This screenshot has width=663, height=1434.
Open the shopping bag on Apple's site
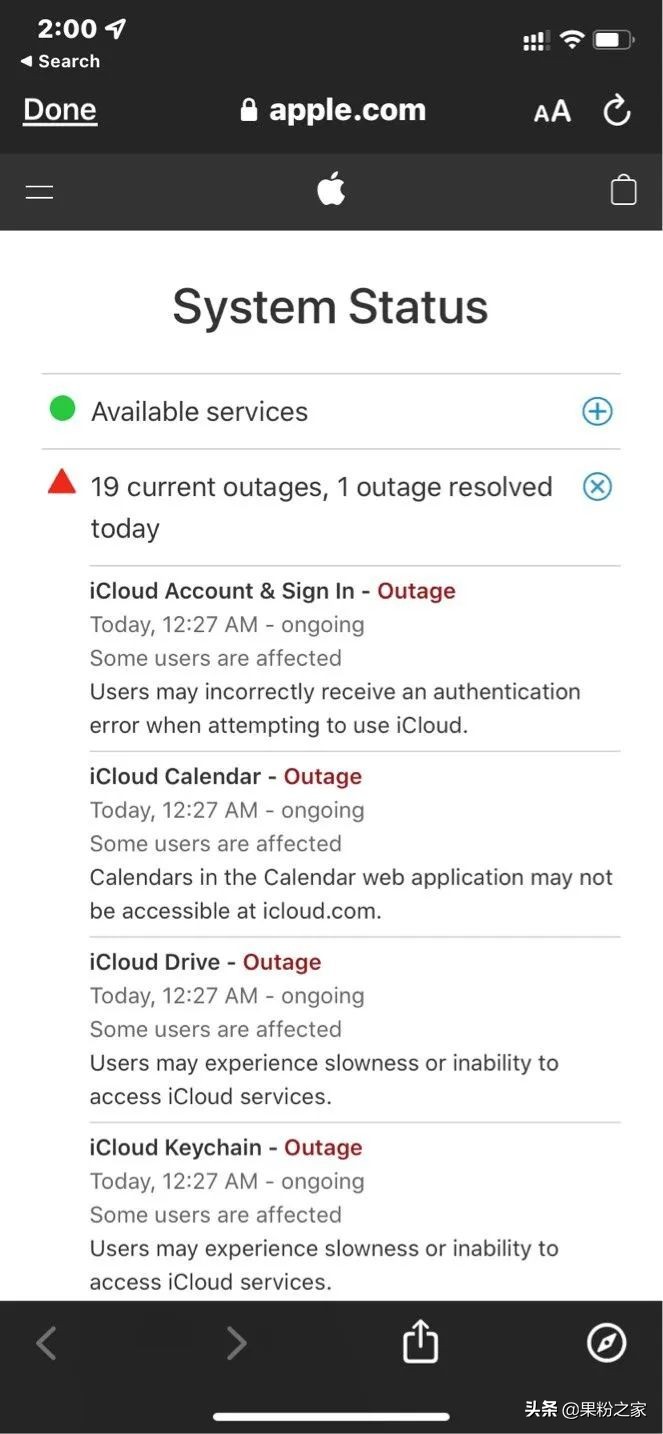point(623,190)
